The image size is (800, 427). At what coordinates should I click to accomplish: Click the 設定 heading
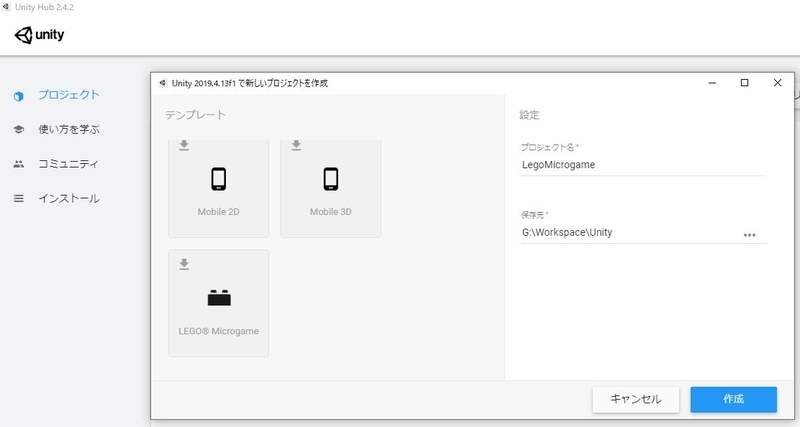pyautogui.click(x=529, y=115)
